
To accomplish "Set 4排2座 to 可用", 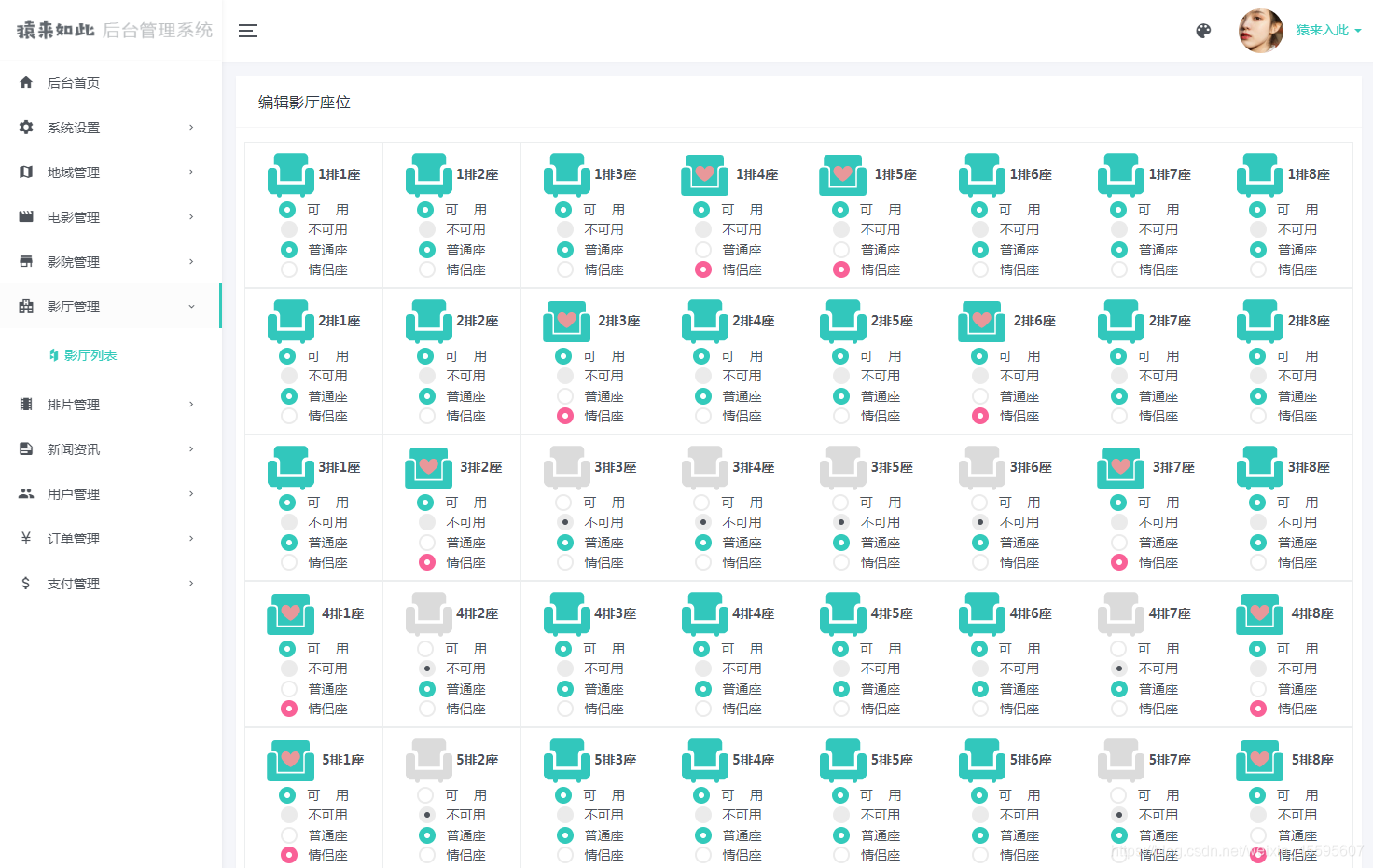I will tap(427, 649).
